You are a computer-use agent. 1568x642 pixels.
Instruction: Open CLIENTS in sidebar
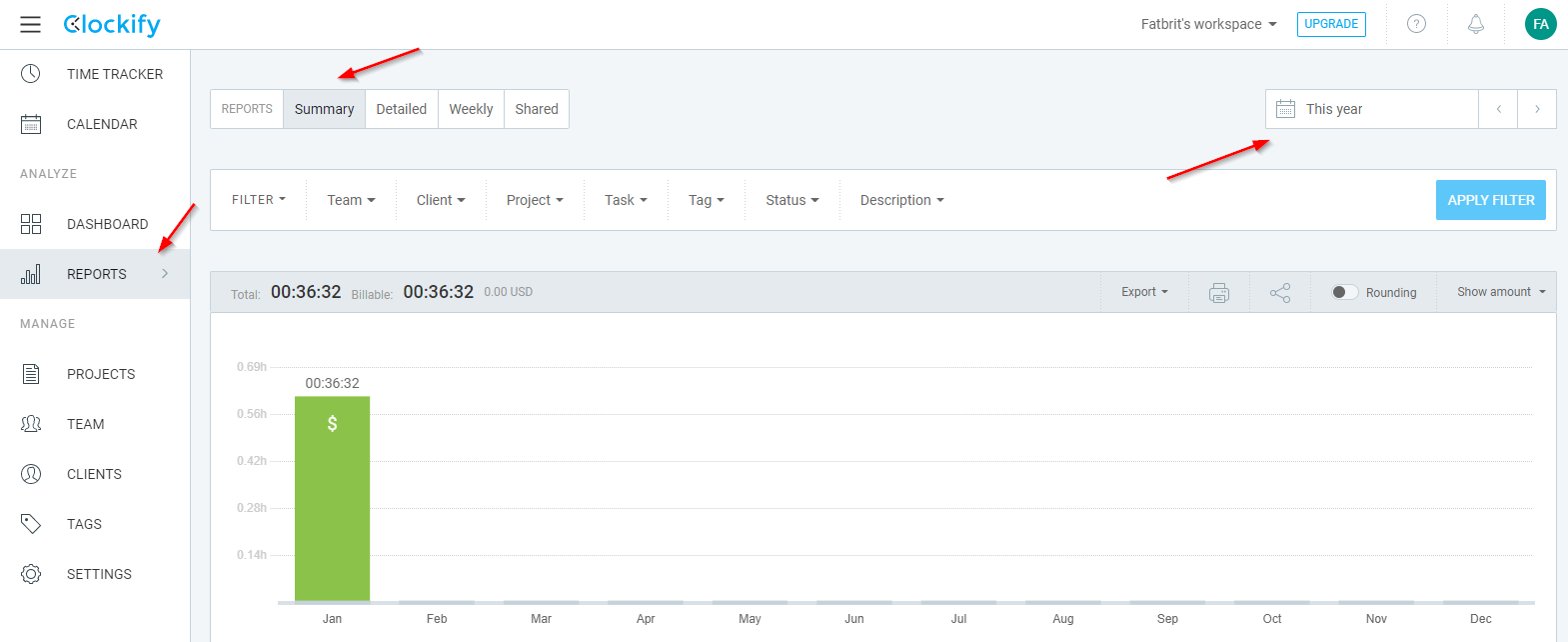coord(95,474)
